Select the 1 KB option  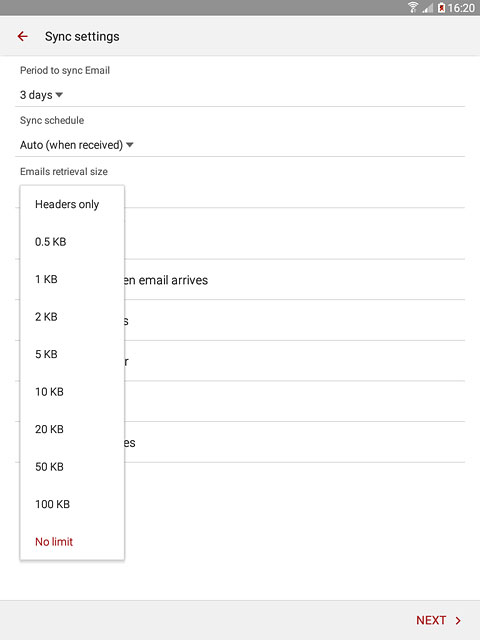click(72, 279)
